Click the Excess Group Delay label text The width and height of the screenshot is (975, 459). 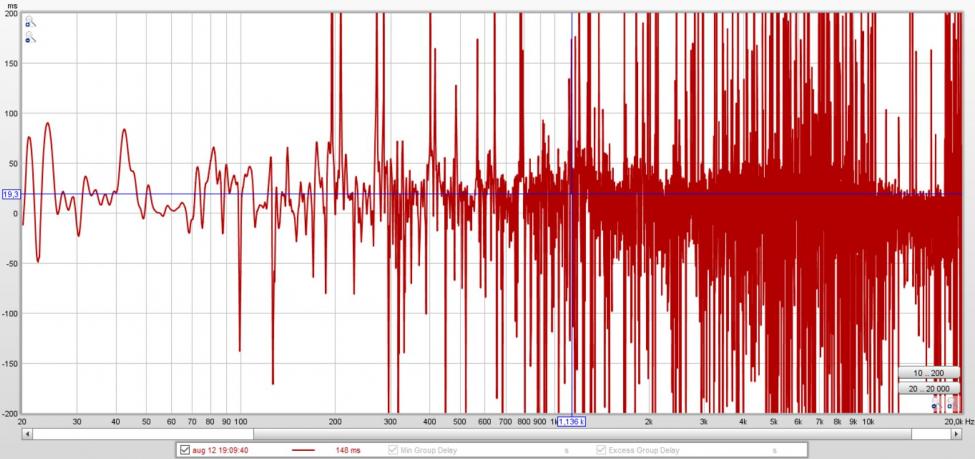pos(644,450)
